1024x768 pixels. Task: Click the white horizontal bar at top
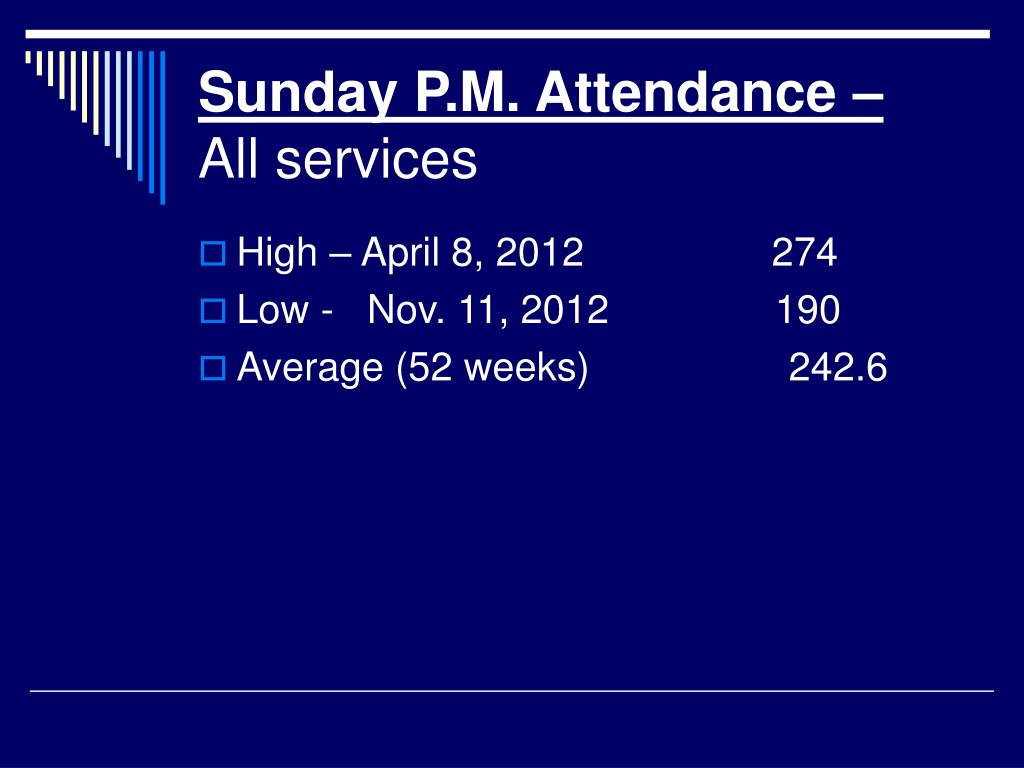507,34
